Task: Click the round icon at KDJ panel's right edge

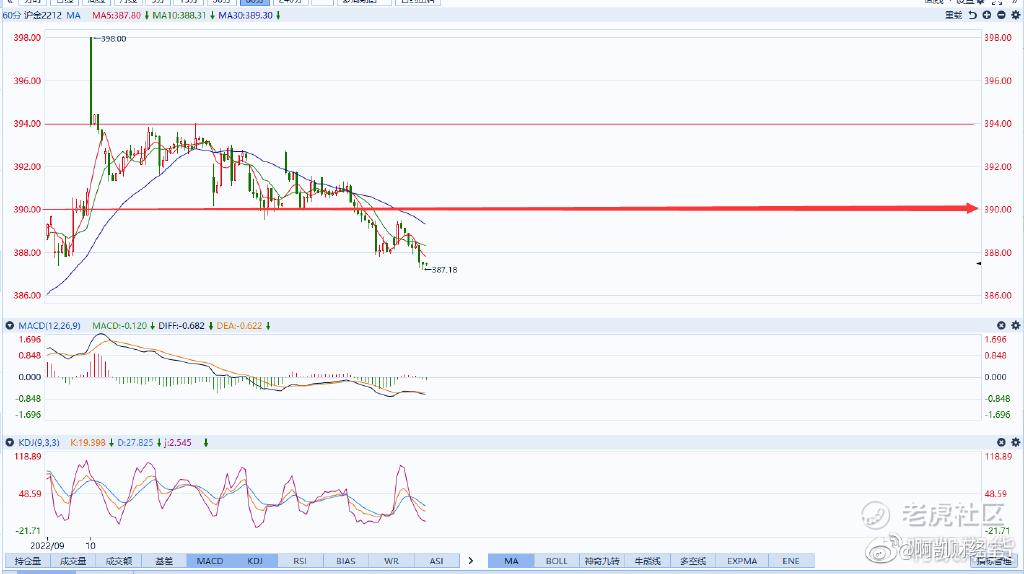Action: pos(1001,442)
